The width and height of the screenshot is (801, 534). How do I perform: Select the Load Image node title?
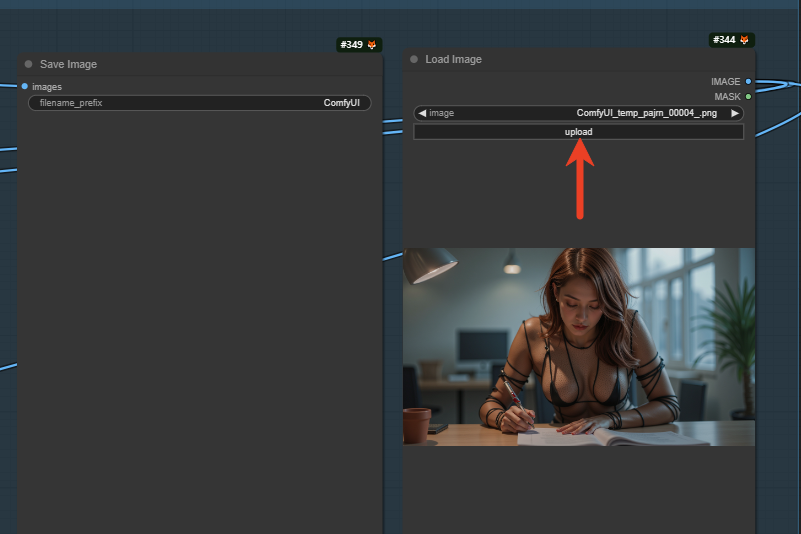pyautogui.click(x=454, y=59)
